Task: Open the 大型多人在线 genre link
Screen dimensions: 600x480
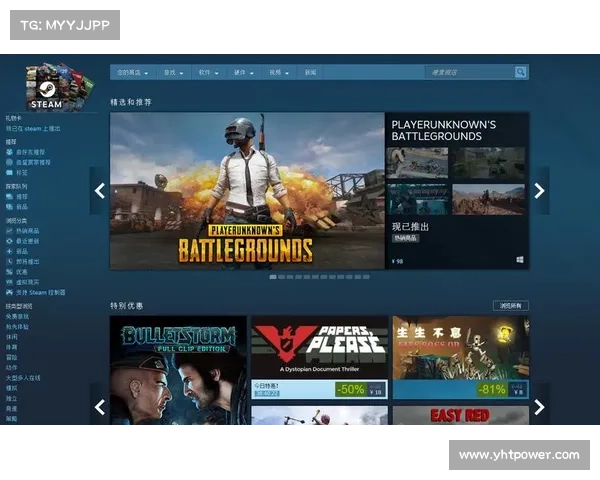Action: tap(23, 378)
